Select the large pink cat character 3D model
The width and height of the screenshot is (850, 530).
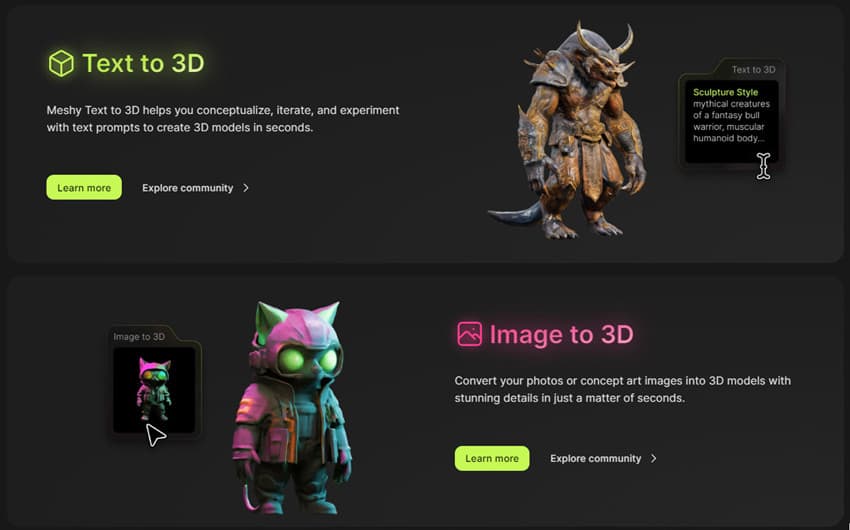pos(292,408)
